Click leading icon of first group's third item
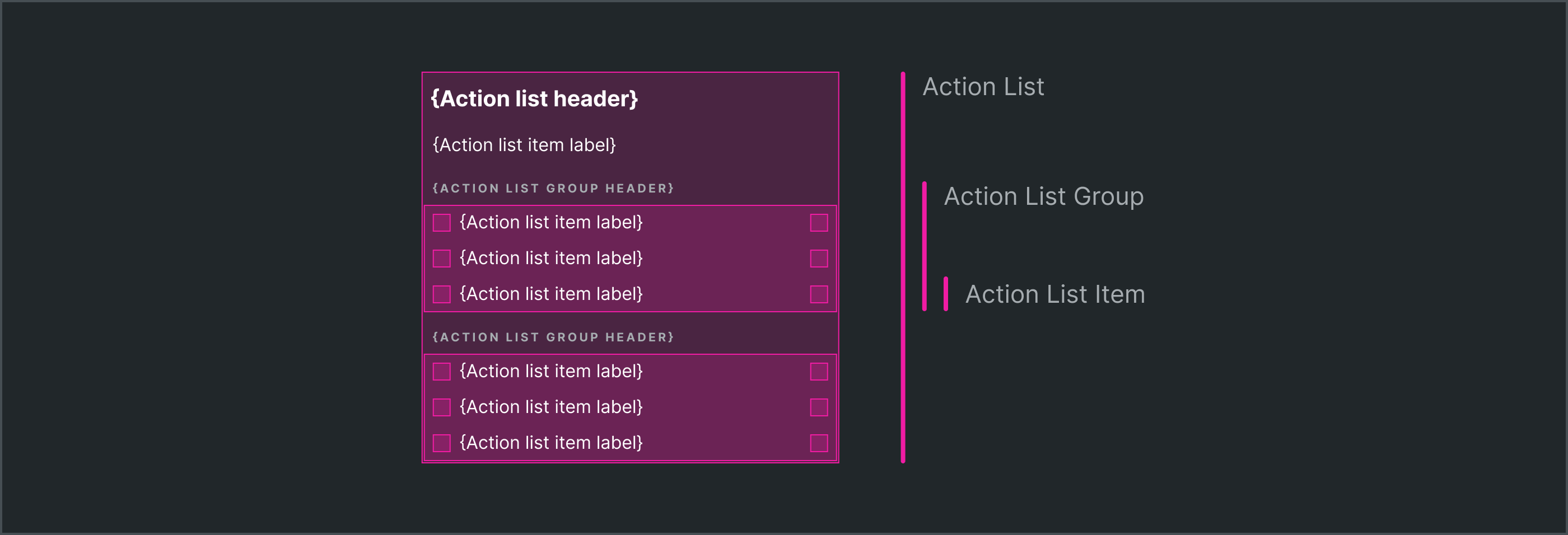The width and height of the screenshot is (1568, 535). (441, 294)
